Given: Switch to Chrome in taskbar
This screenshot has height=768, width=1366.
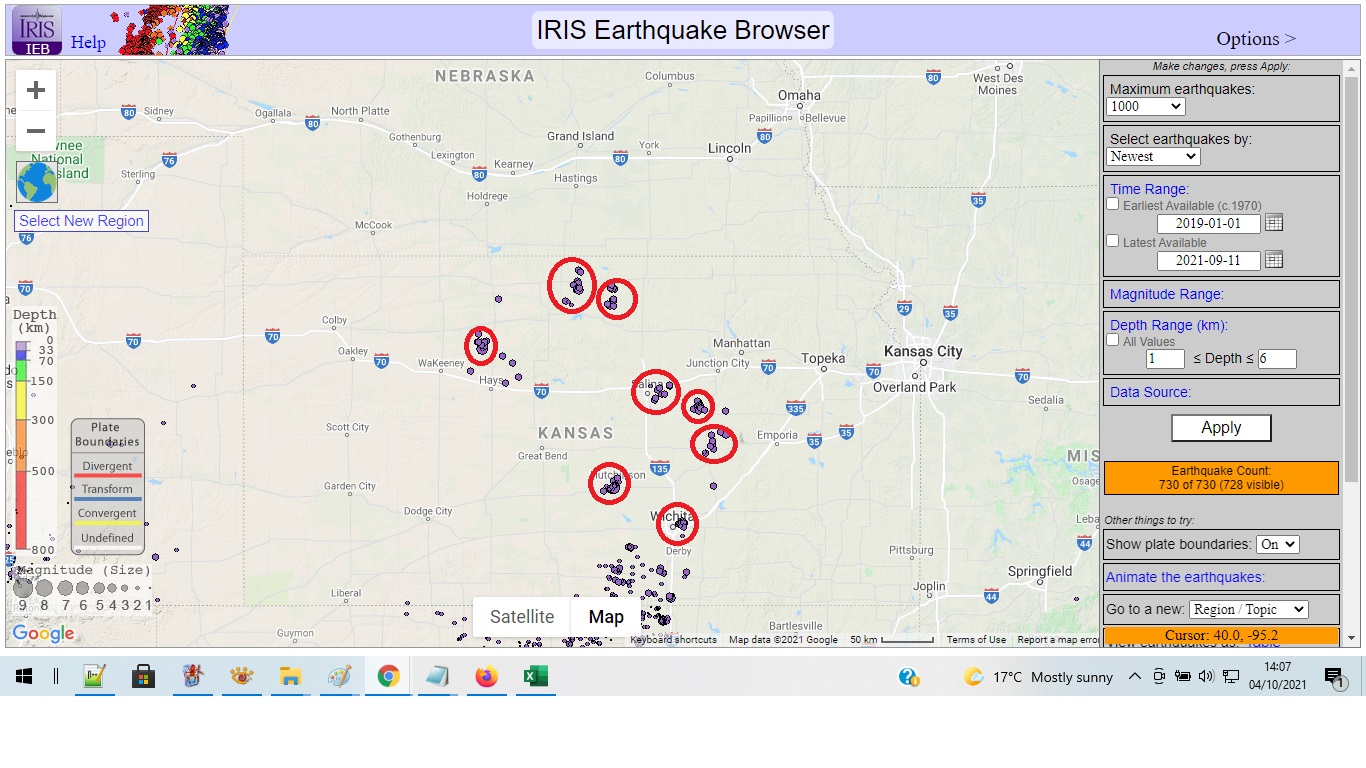Looking at the screenshot, I should 388,677.
